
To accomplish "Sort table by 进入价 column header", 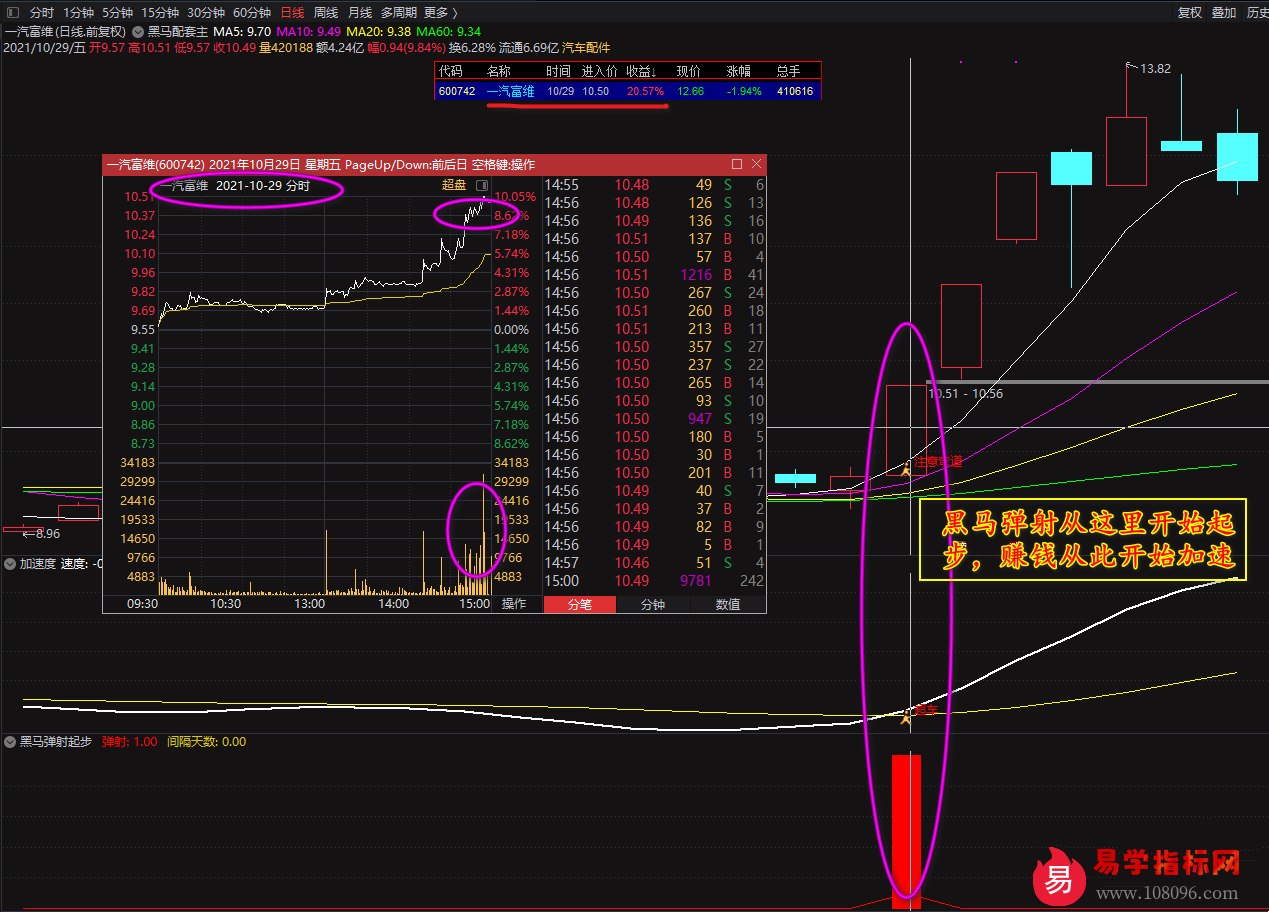I will click(x=601, y=71).
